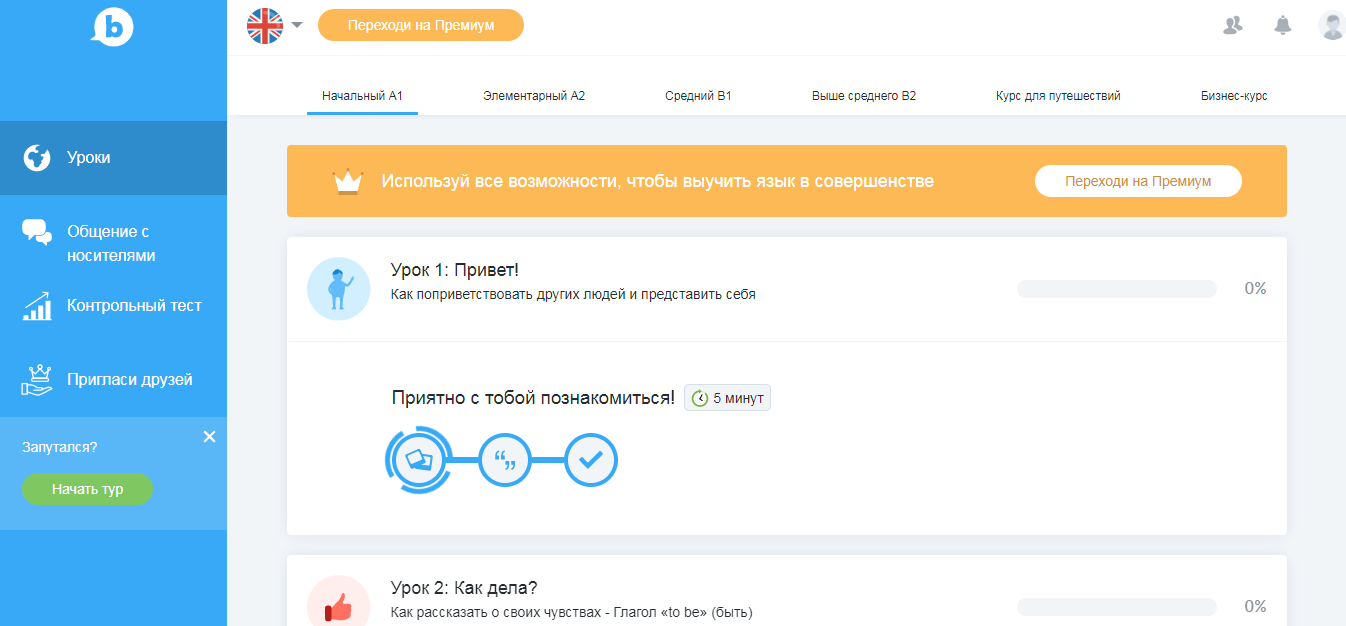Viewport: 1346px width, 626px height.
Task: Switch to the Средний B1 tab
Action: click(697, 95)
